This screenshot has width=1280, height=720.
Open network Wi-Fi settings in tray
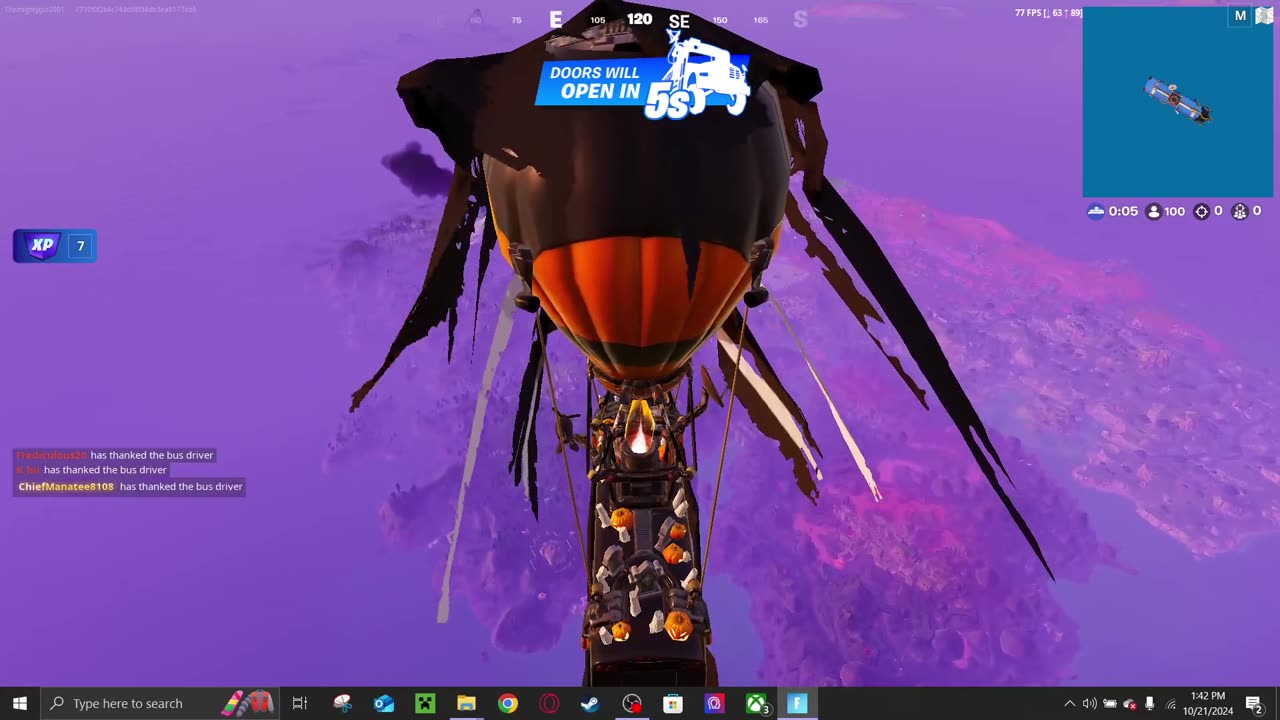pyautogui.click(x=1170, y=703)
